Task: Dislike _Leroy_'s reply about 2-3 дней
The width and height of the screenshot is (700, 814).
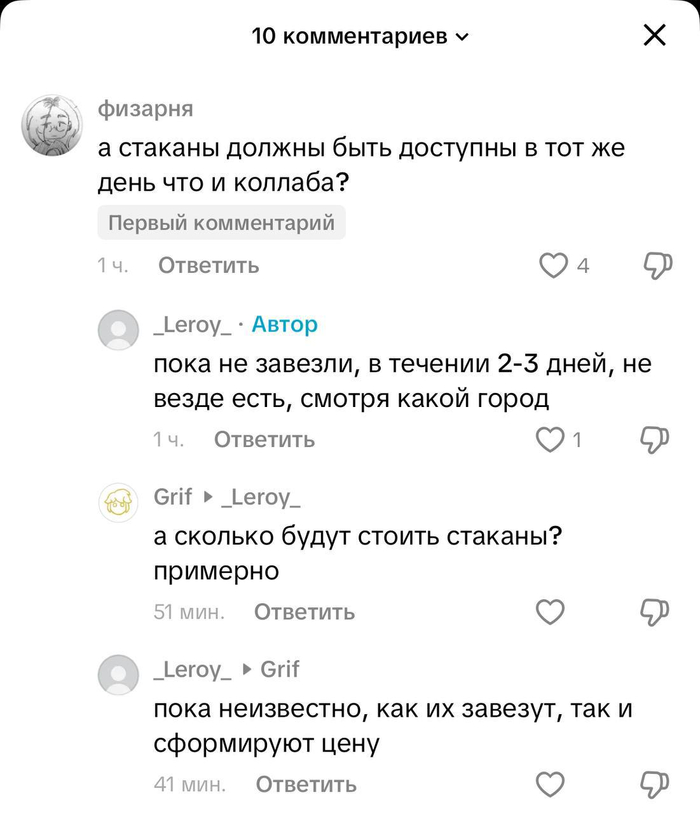Action: pyautogui.click(x=655, y=439)
